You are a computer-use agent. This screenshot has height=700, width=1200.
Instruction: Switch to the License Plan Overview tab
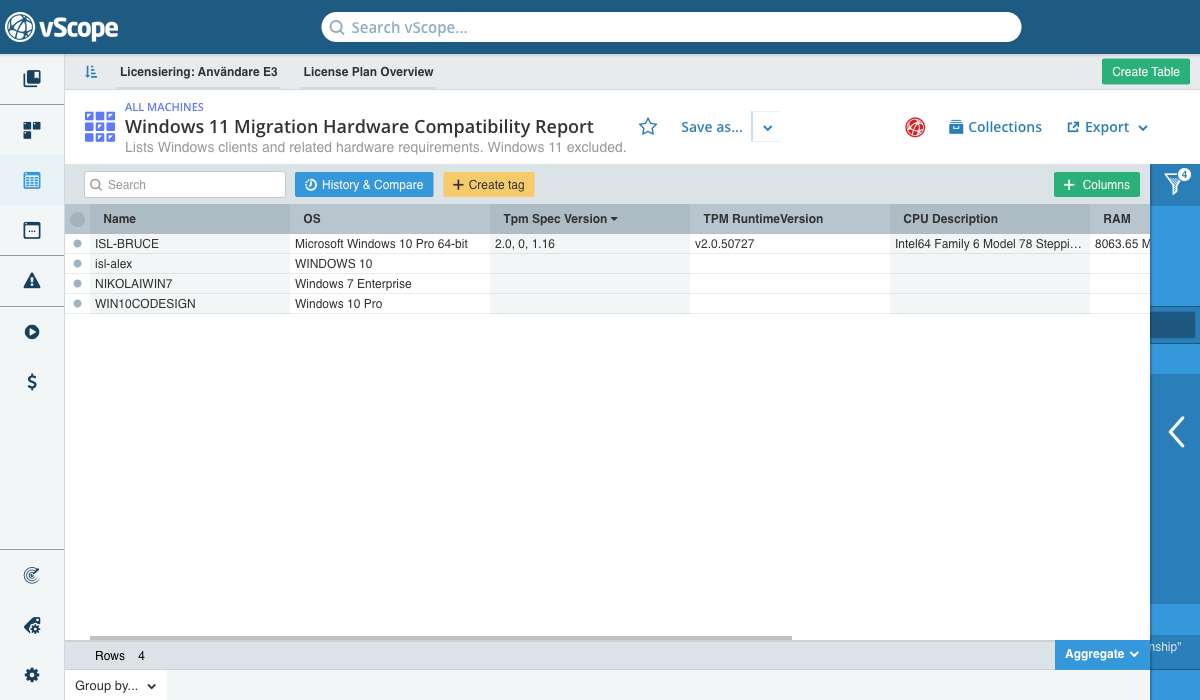(x=368, y=72)
